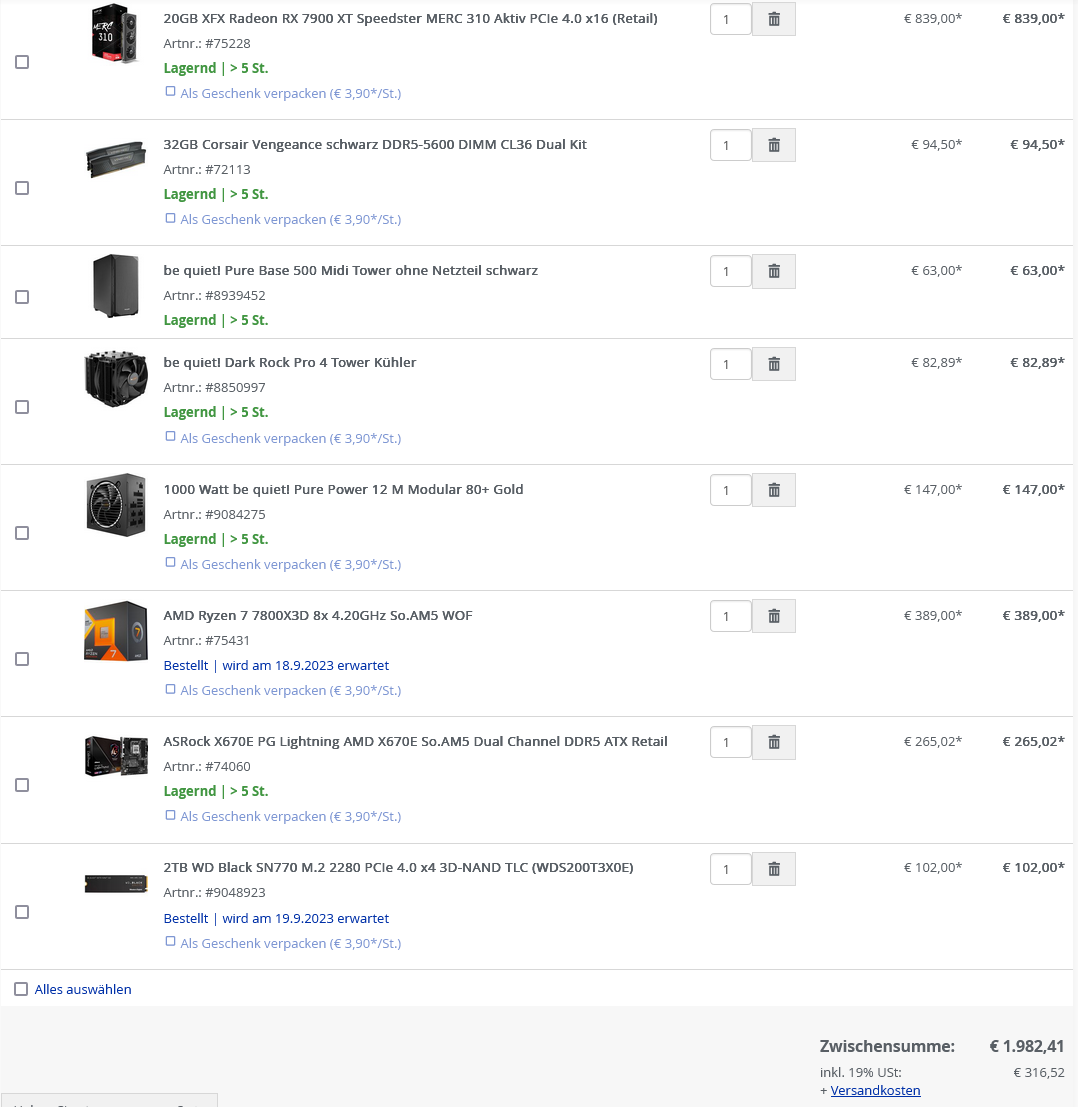Click the Ryzen 7 7800X3D box thumbnail
1078x1107 pixels.
pyautogui.click(x=116, y=631)
